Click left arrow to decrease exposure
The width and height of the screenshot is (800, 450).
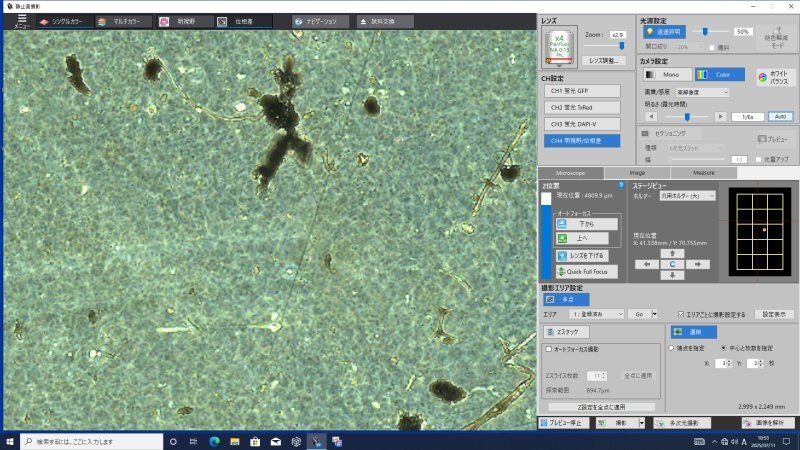pyautogui.click(x=651, y=117)
